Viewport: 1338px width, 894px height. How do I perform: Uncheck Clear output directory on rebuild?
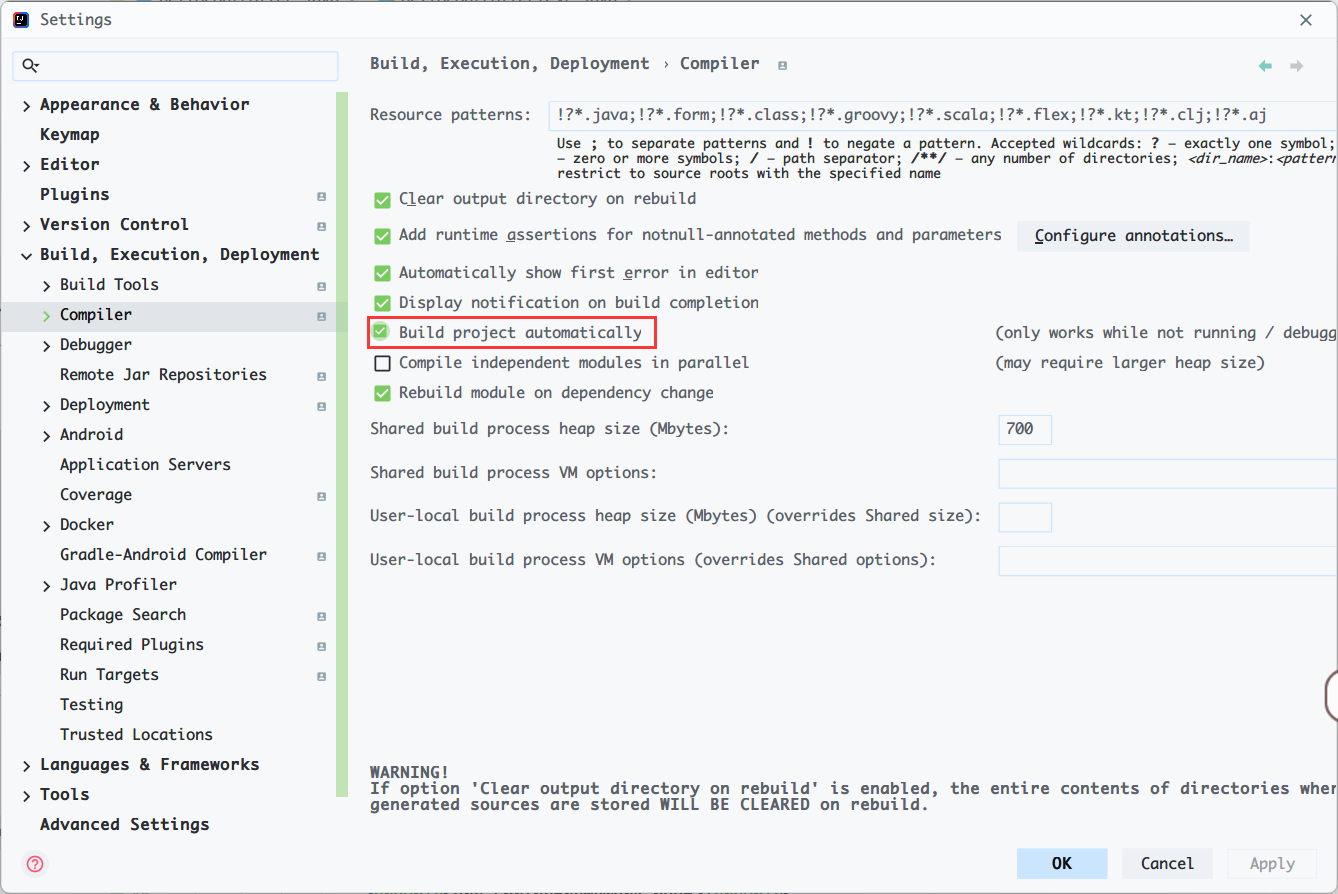click(382, 199)
